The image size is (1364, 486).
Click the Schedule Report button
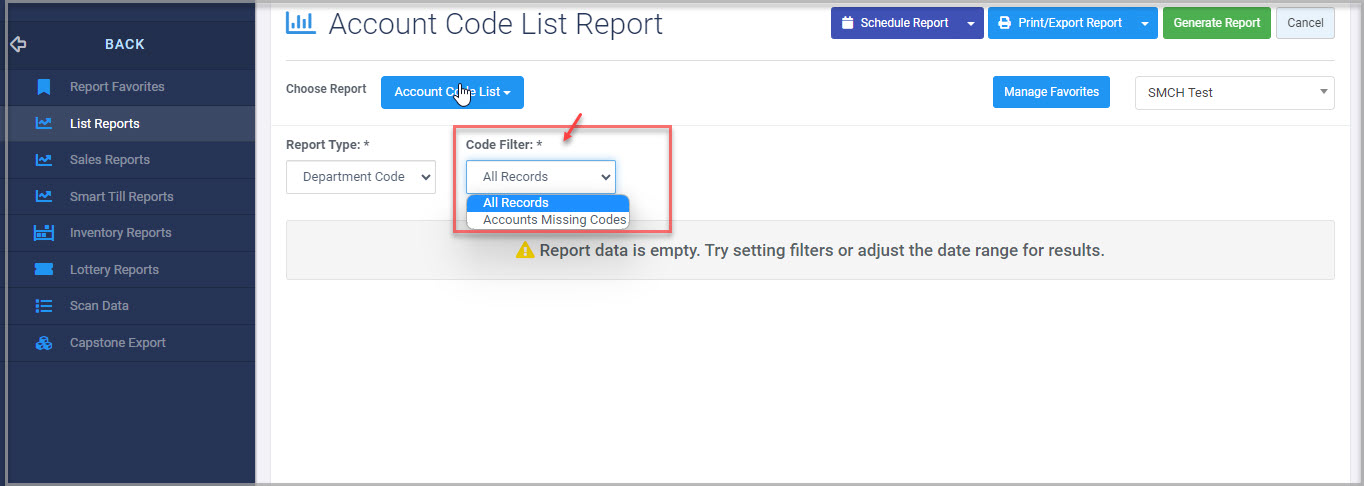pyautogui.click(x=895, y=23)
